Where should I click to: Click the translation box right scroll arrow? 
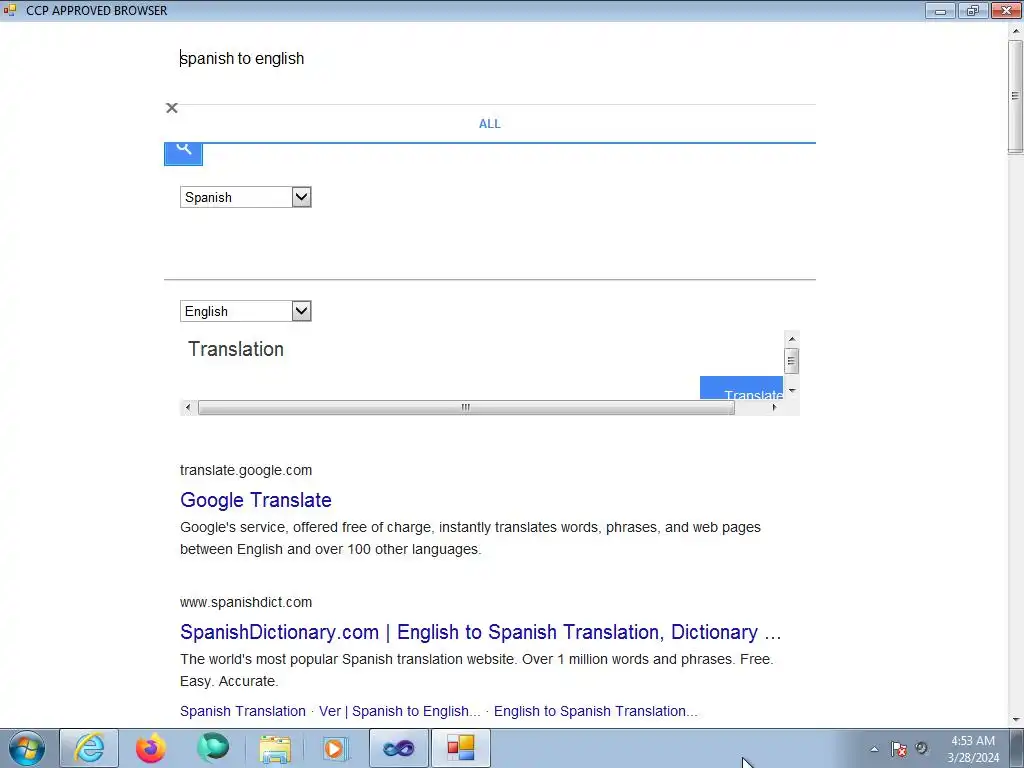[775, 408]
